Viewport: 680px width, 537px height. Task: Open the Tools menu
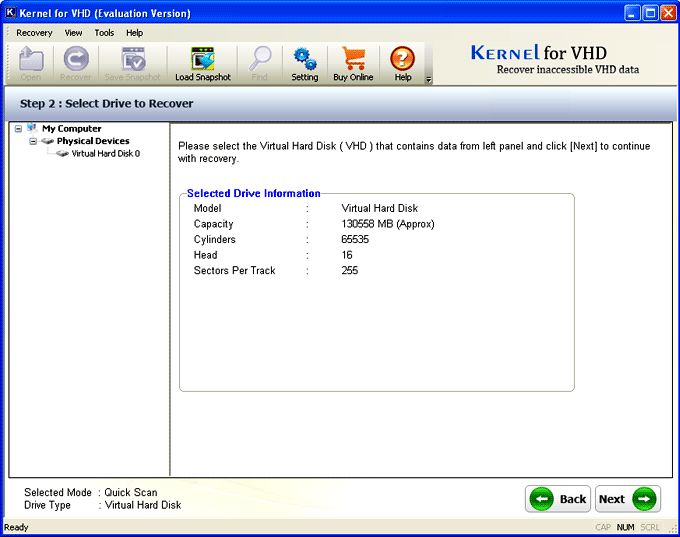coord(104,33)
